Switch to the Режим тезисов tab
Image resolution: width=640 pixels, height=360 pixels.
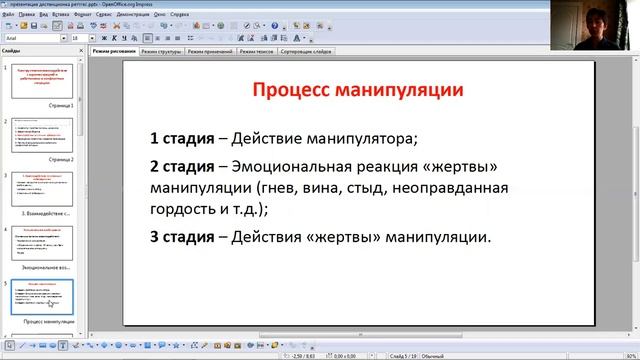[256, 51]
